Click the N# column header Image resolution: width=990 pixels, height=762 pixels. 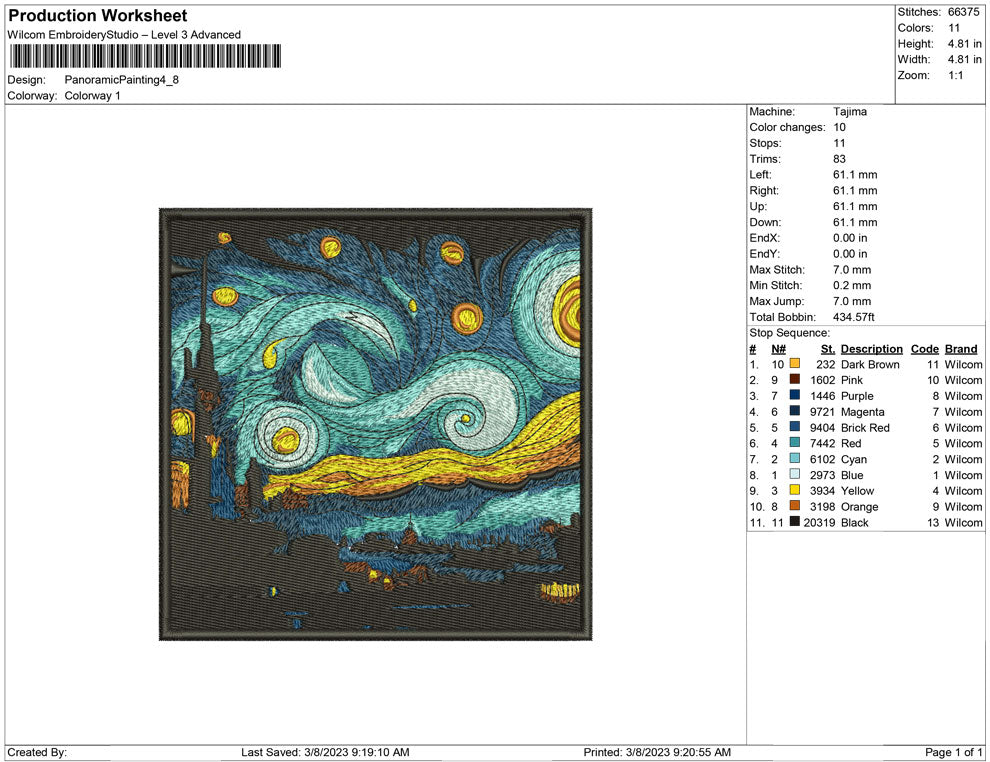coord(778,348)
